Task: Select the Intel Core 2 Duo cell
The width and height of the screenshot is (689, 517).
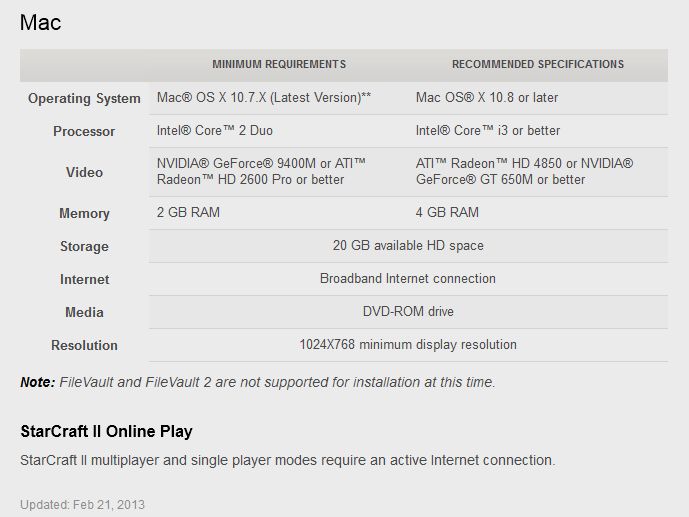Action: pos(214,131)
